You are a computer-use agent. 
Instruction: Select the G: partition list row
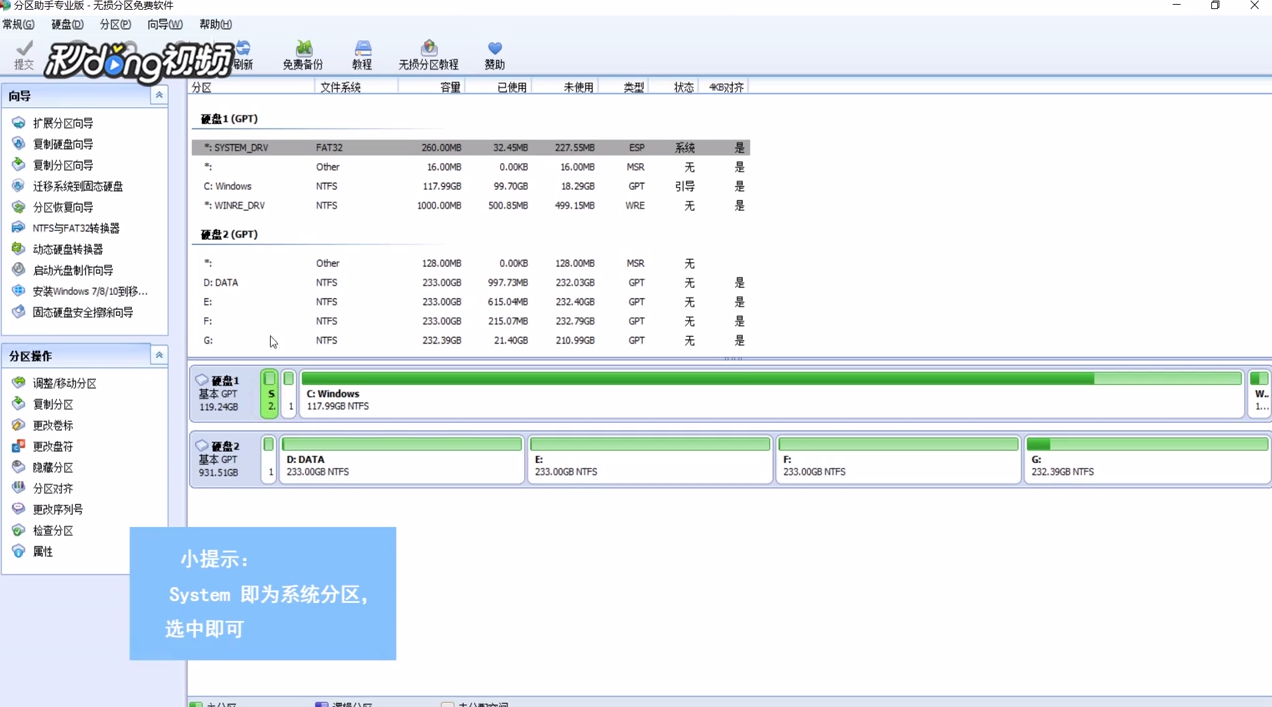470,340
